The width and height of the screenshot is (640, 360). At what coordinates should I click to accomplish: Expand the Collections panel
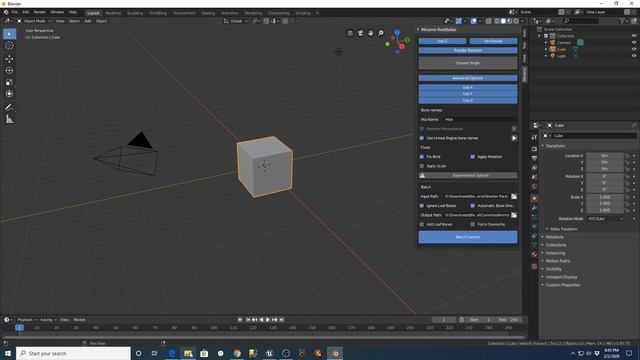[555, 245]
